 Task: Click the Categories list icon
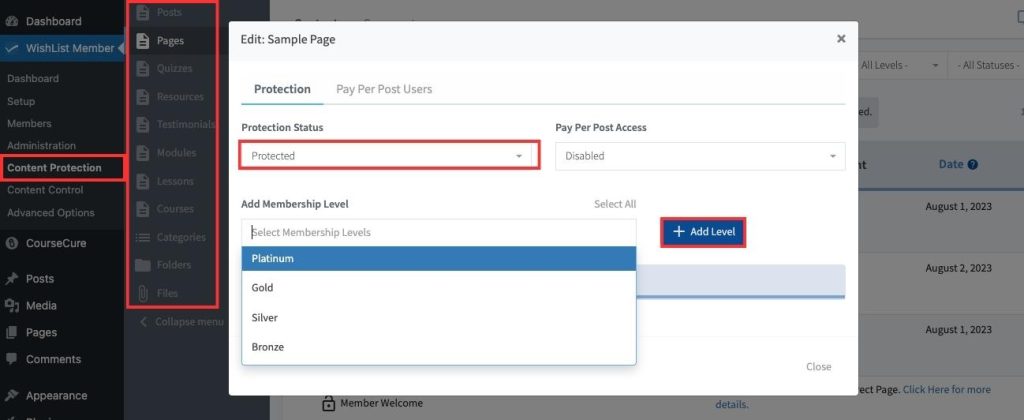[142, 237]
